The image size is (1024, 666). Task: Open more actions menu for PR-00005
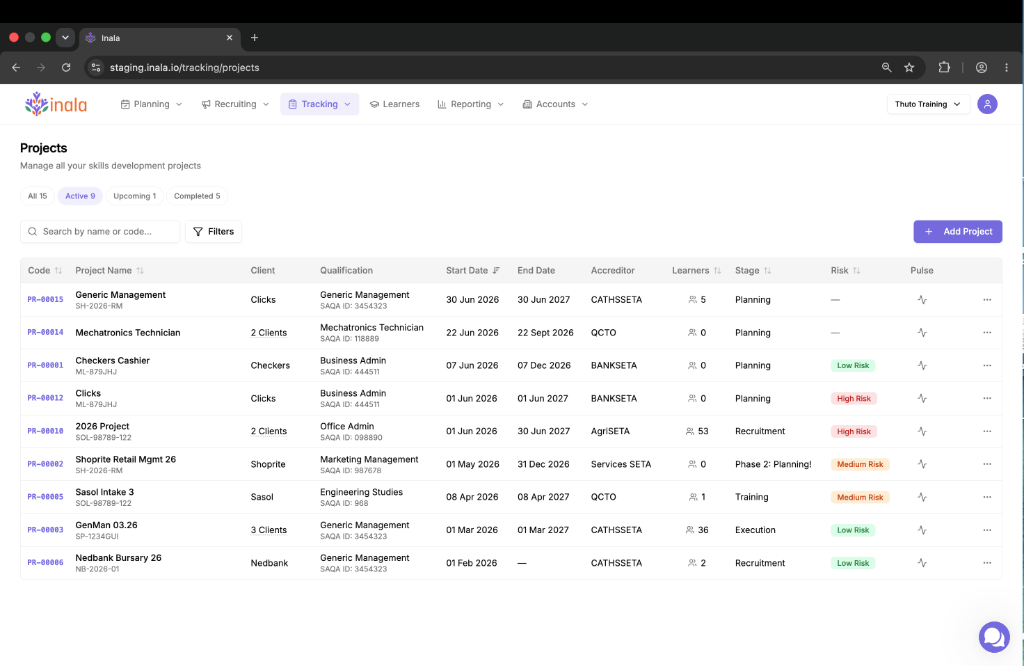pyautogui.click(x=987, y=497)
